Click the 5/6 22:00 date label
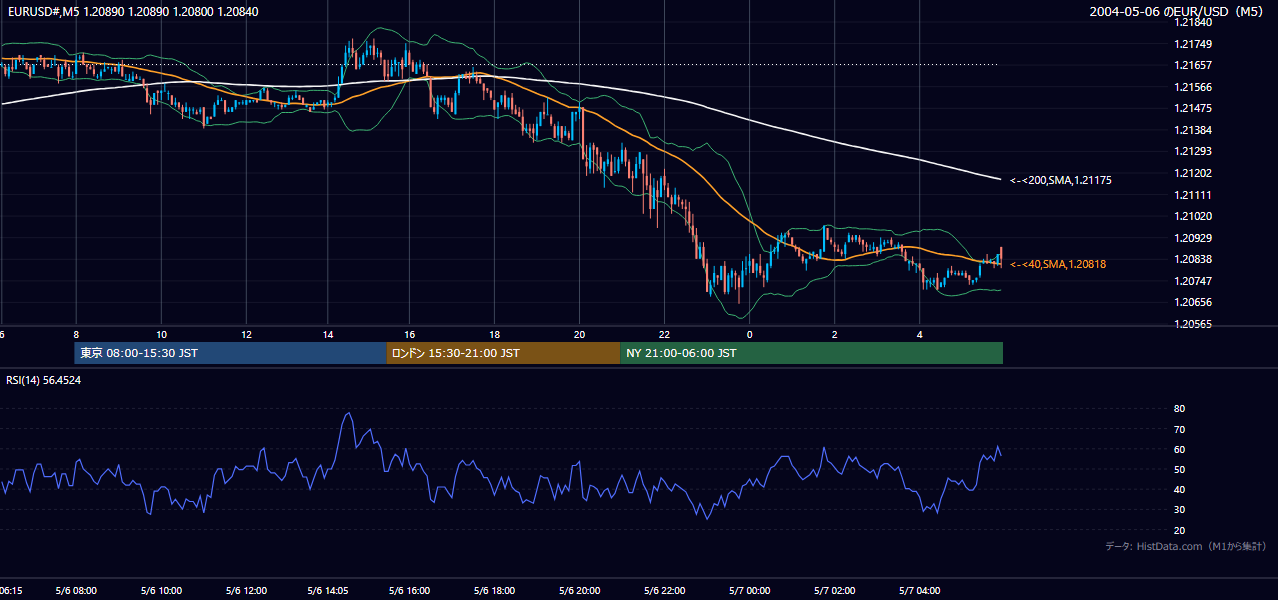Viewport: 1278px width, 600px height. pos(664,591)
